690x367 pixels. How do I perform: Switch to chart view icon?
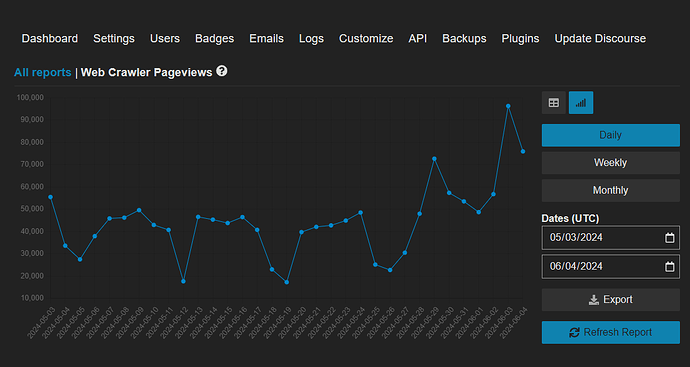(x=581, y=103)
